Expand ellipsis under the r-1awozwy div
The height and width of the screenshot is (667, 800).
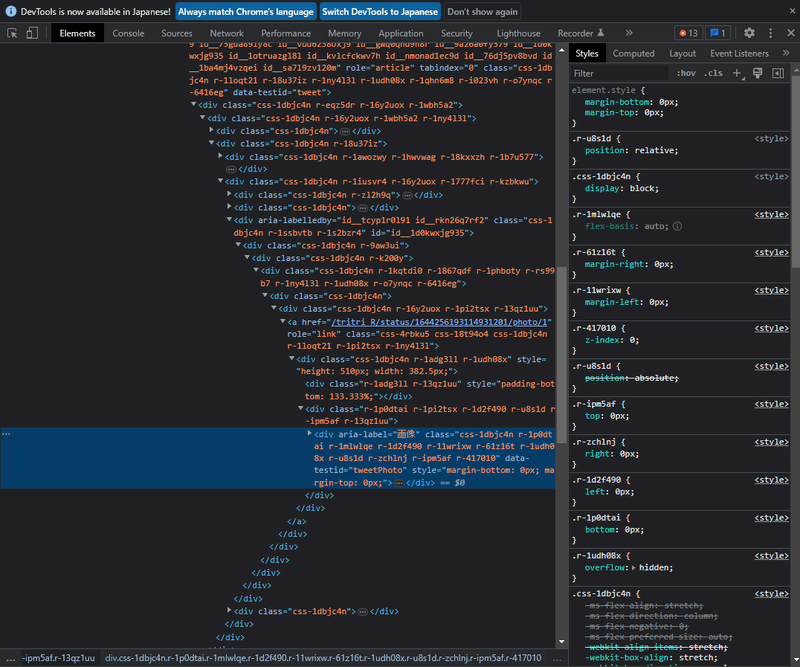(231, 169)
